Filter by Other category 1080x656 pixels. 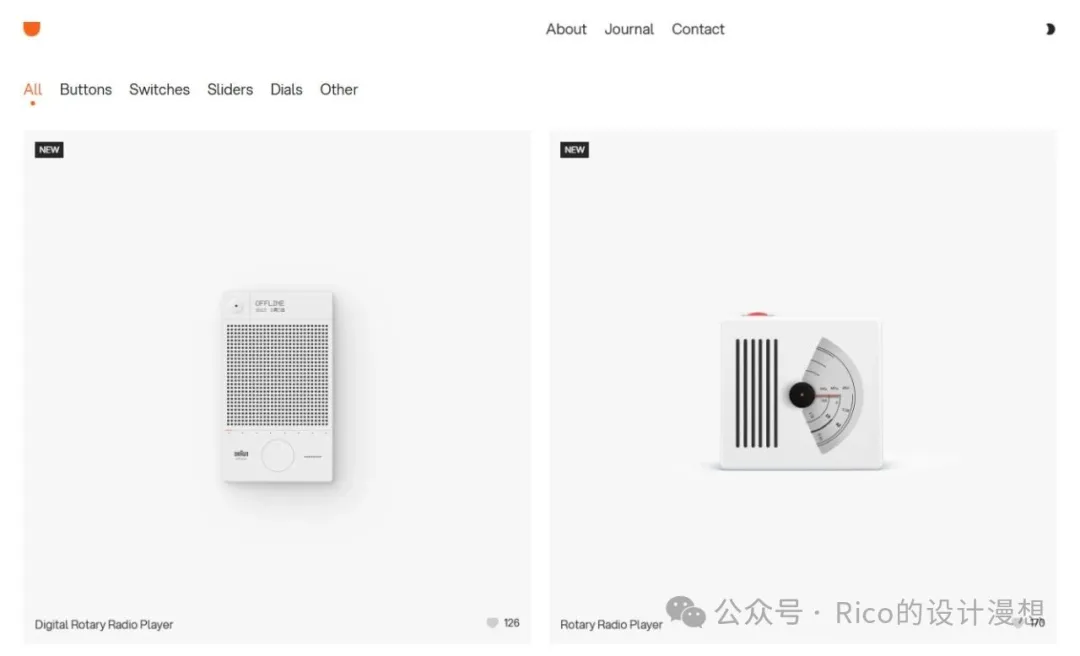[x=338, y=90]
